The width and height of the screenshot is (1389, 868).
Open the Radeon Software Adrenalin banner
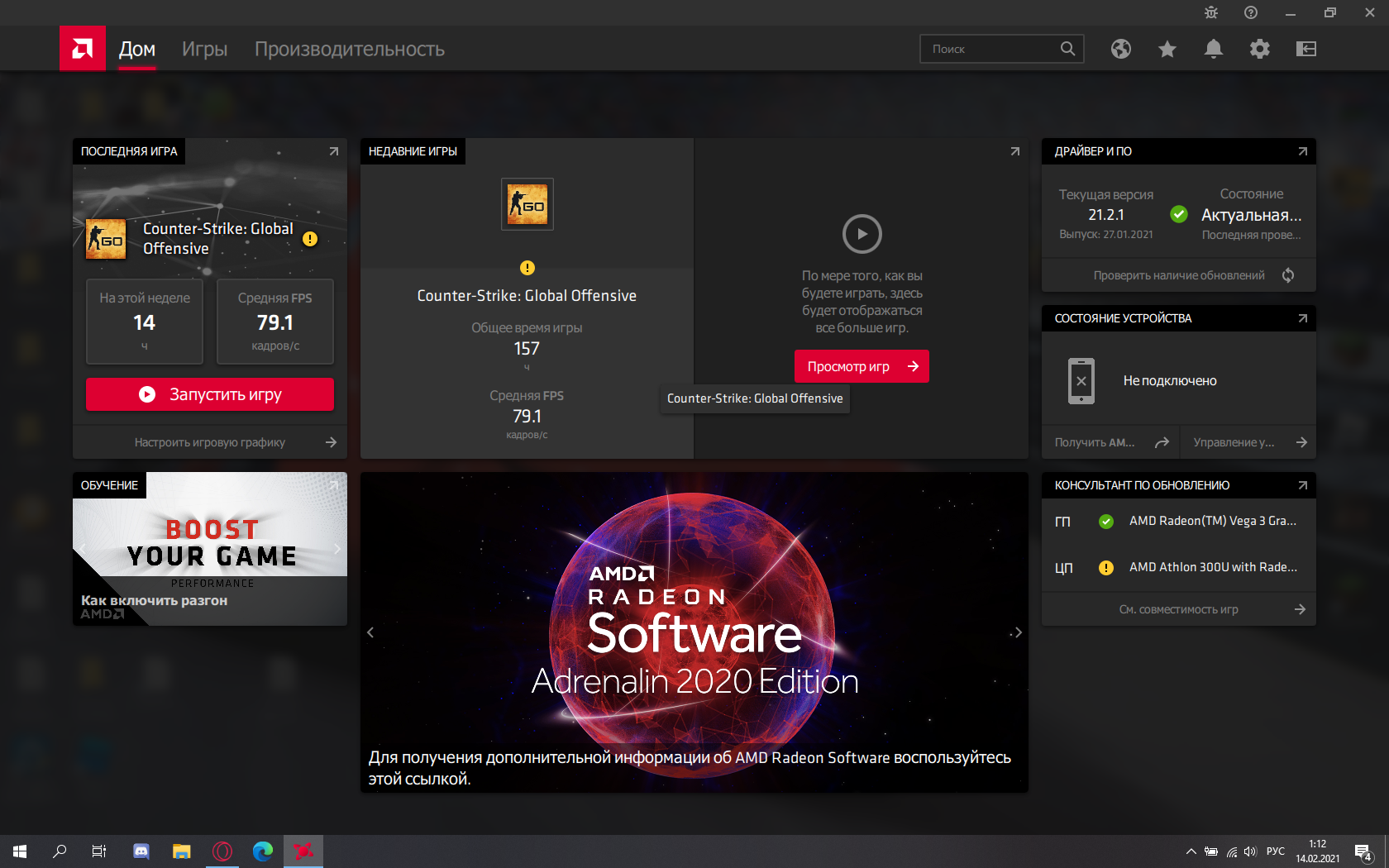coord(694,632)
